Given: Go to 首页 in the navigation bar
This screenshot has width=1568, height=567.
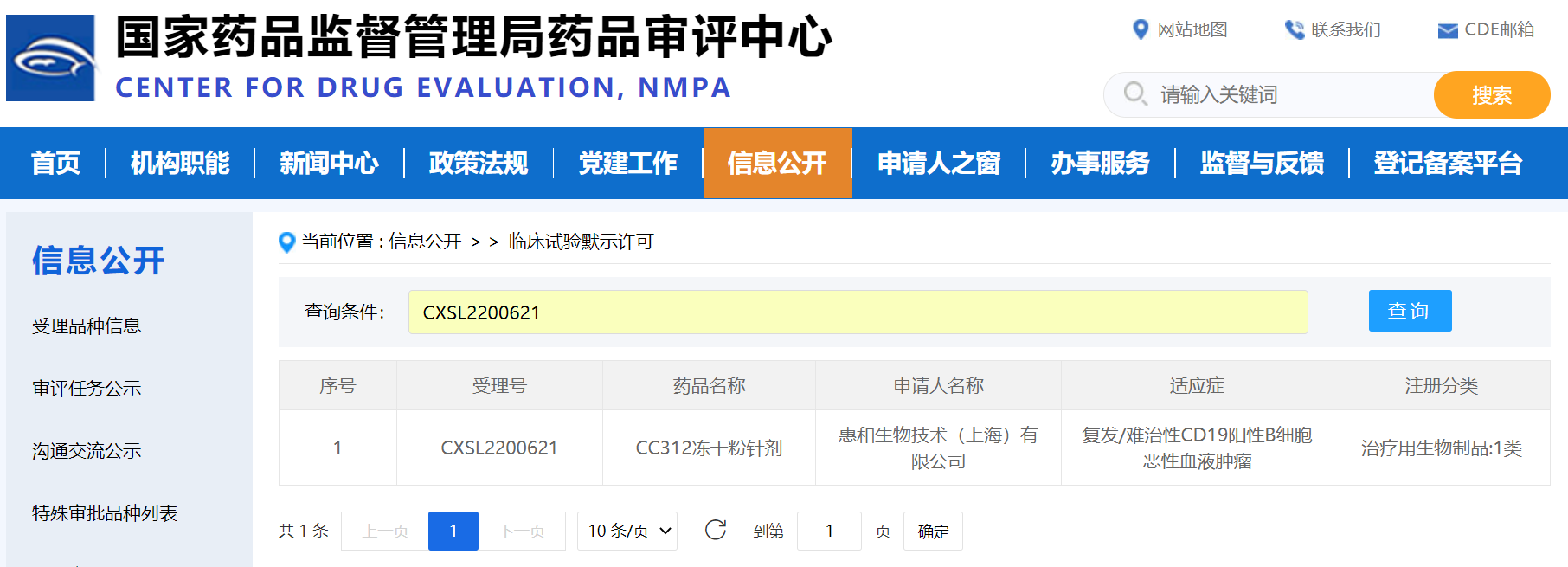Looking at the screenshot, I should point(55,163).
